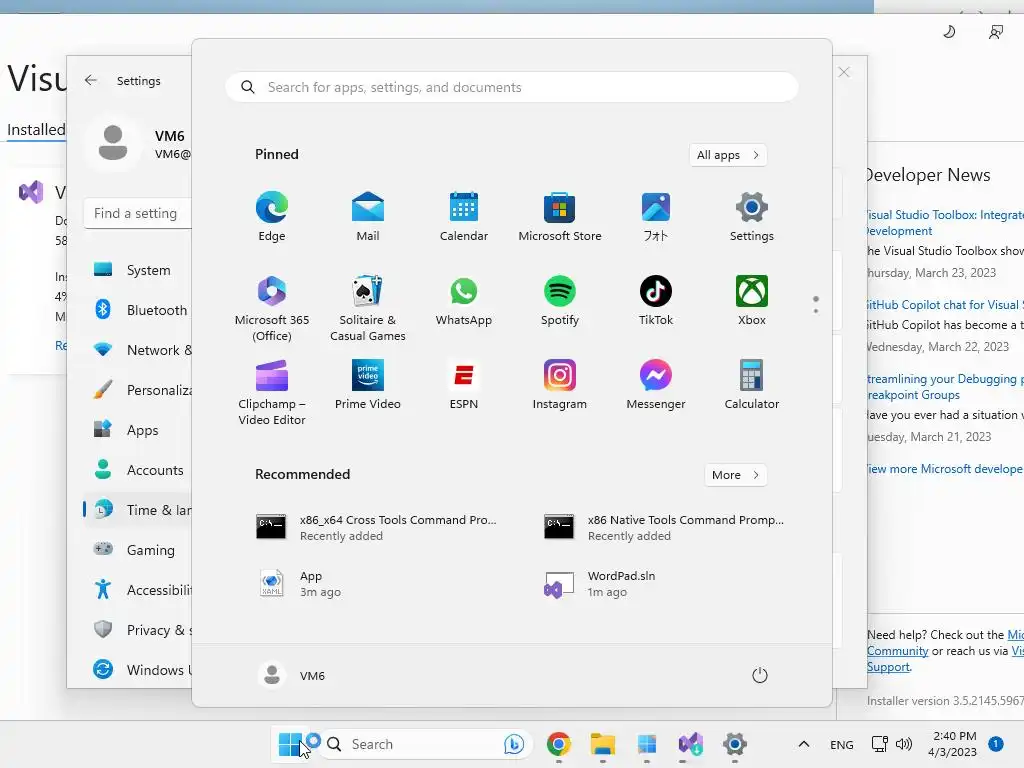Open Windows Update in Settings sidebar
Screen dimensions: 1024x768
(x=137, y=669)
